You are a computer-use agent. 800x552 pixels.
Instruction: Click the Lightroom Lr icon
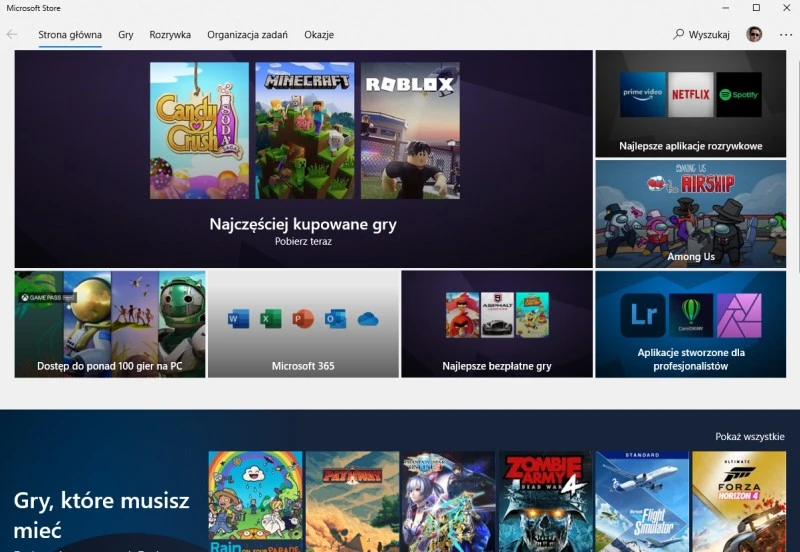pyautogui.click(x=643, y=315)
